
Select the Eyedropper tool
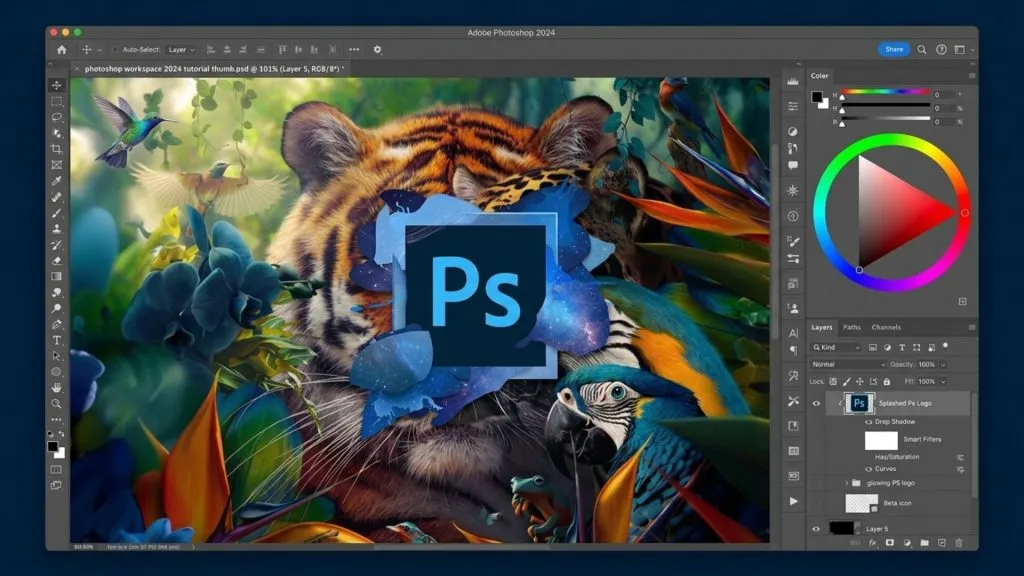tap(57, 181)
